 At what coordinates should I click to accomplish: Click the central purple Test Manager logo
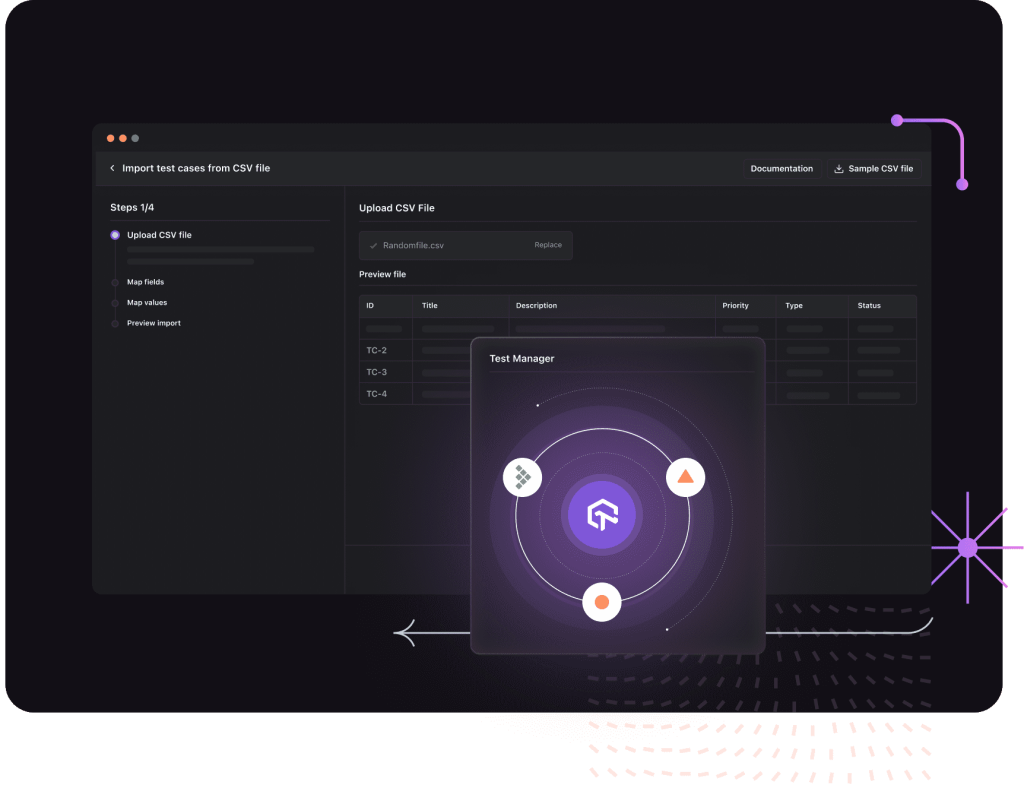(x=601, y=515)
